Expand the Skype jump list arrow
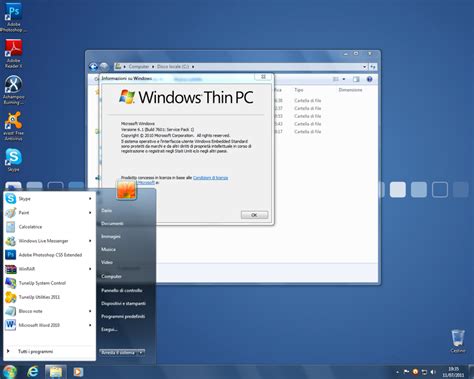Image resolution: width=474 pixels, height=379 pixels. click(x=90, y=199)
